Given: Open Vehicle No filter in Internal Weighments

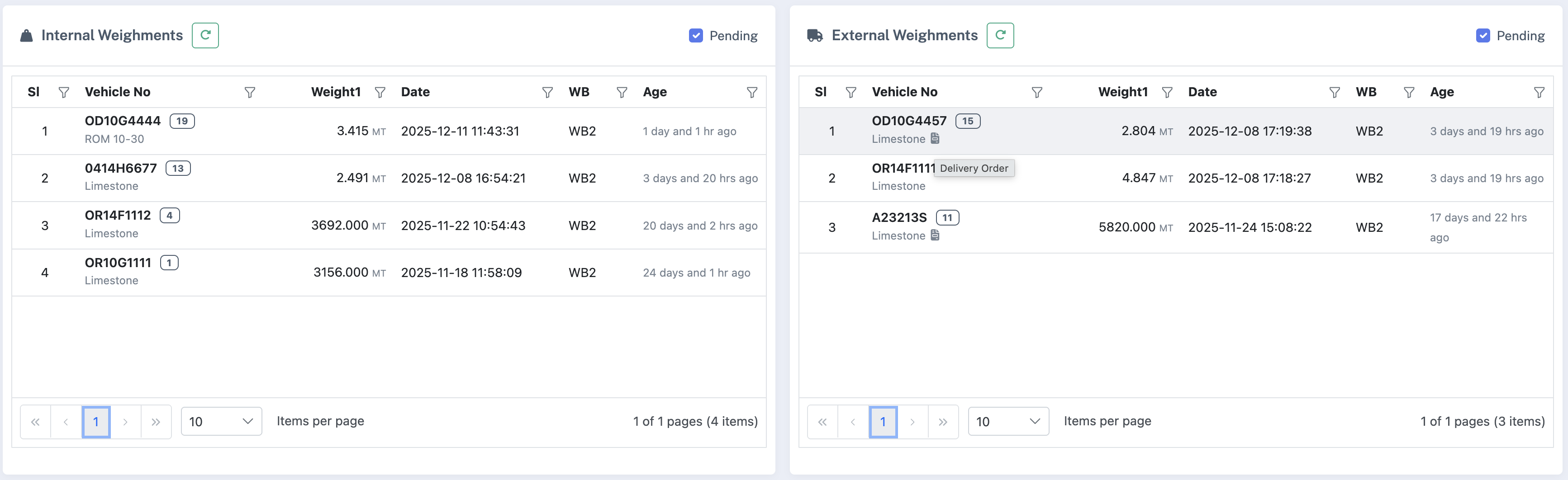Looking at the screenshot, I should point(250,93).
